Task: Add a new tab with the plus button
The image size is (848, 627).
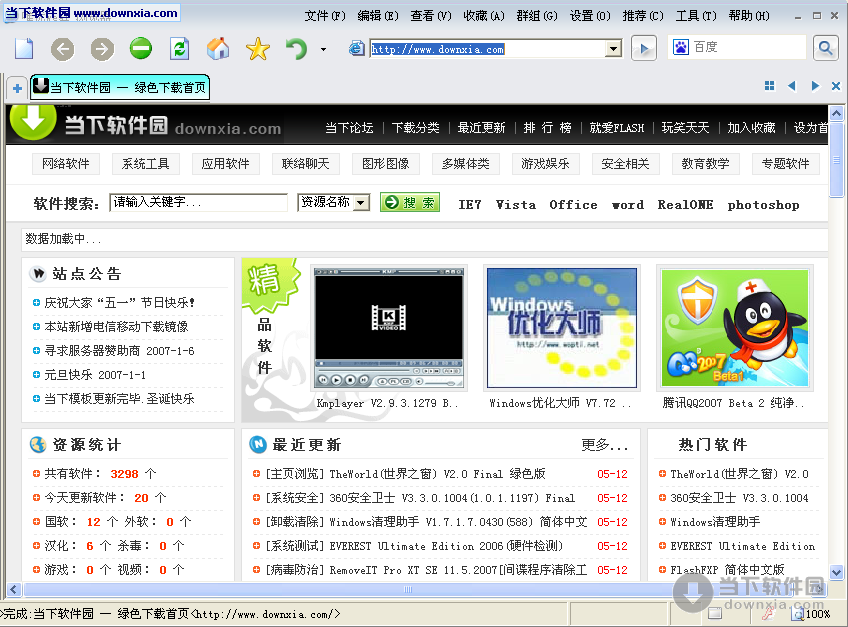Action: pyautogui.click(x=17, y=88)
